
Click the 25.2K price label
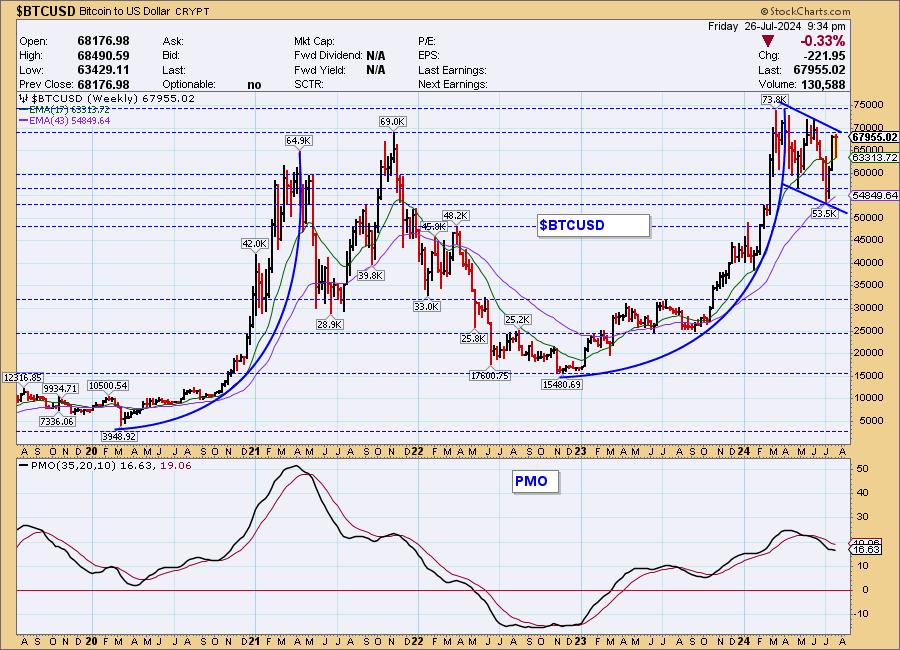(518, 320)
